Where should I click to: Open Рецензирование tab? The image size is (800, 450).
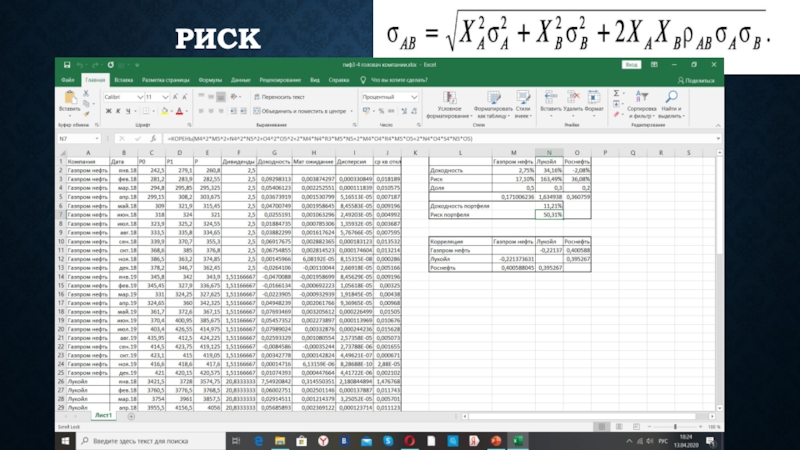pos(280,80)
